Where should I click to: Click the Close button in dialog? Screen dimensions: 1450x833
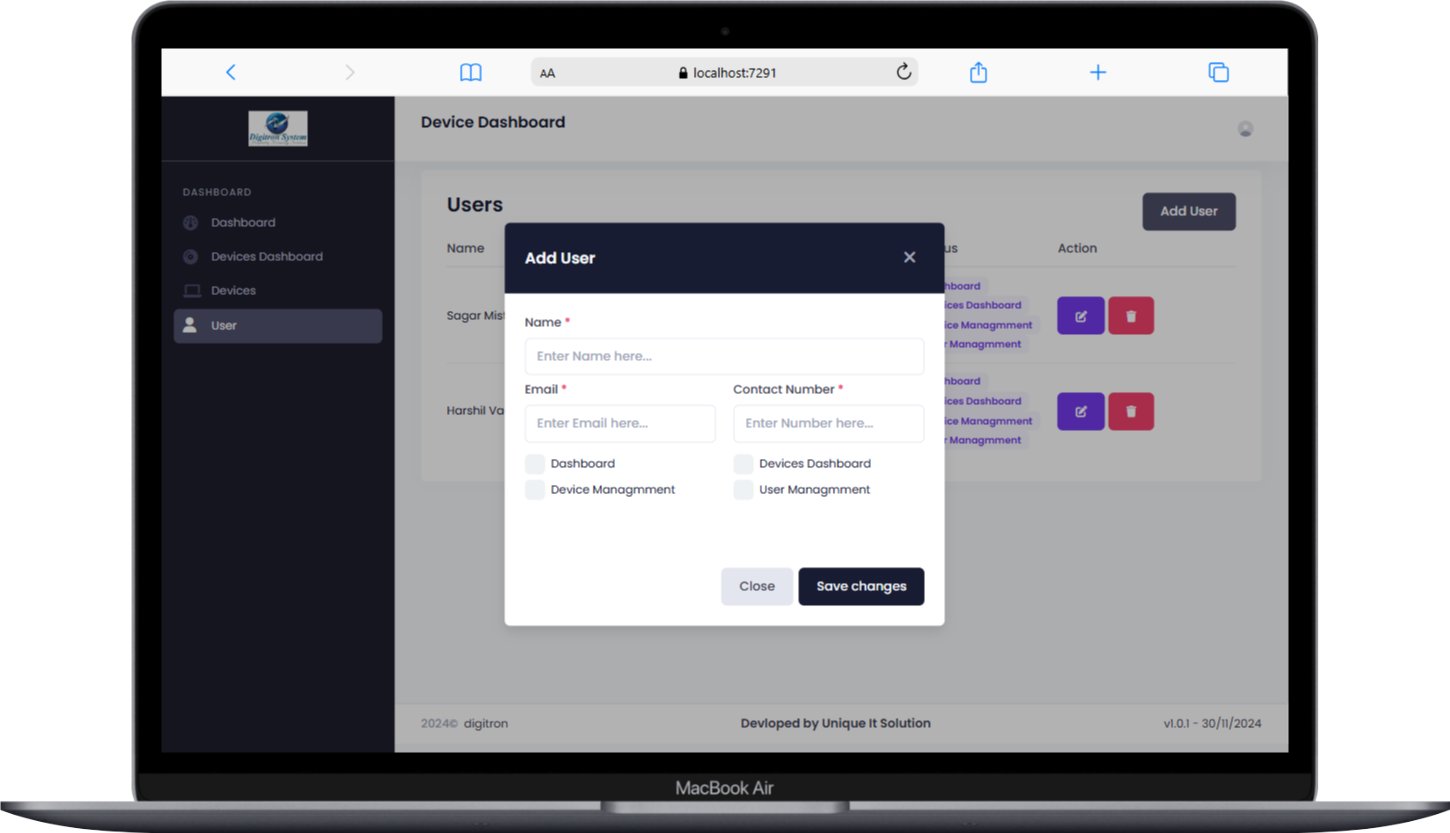point(756,587)
